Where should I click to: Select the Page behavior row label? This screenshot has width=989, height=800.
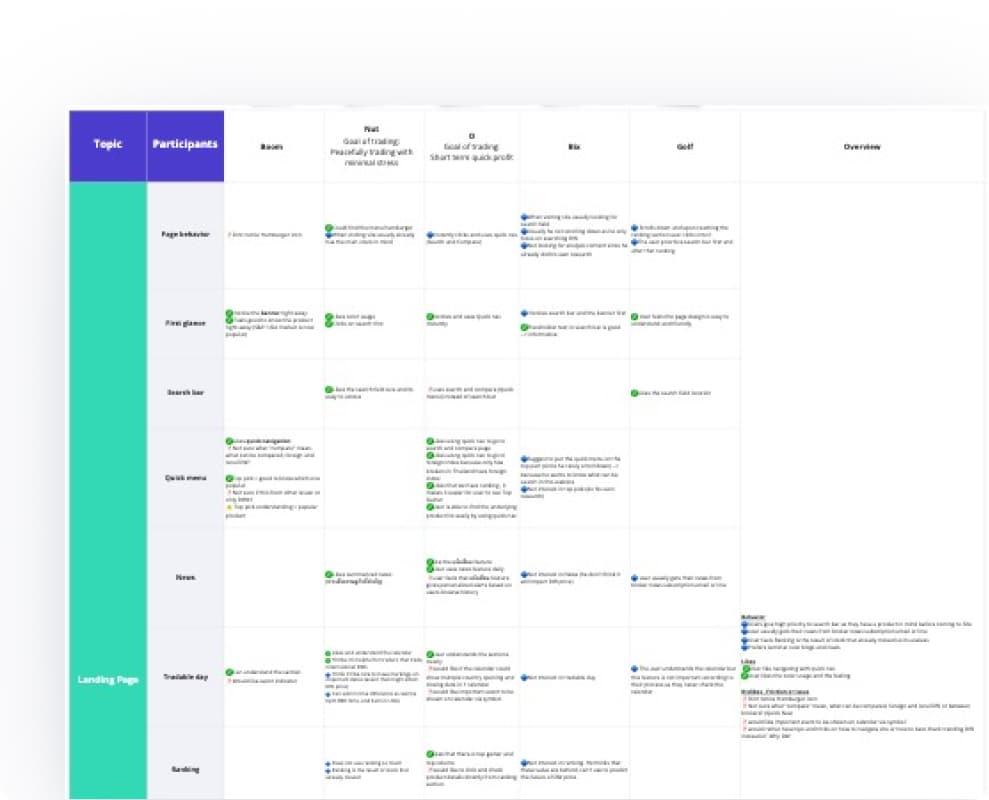tap(185, 234)
